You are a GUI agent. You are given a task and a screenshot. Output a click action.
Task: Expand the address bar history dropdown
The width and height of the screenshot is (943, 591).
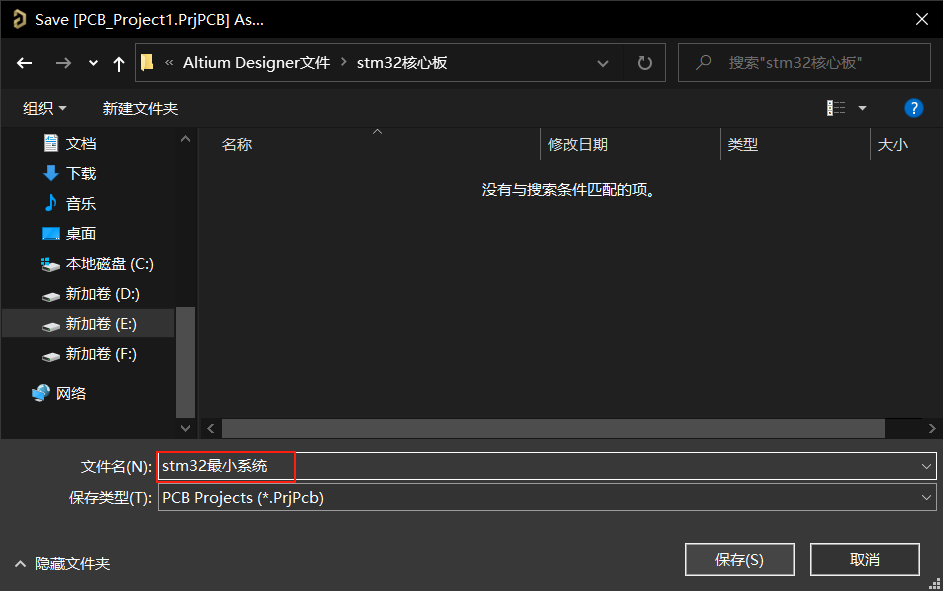[603, 63]
